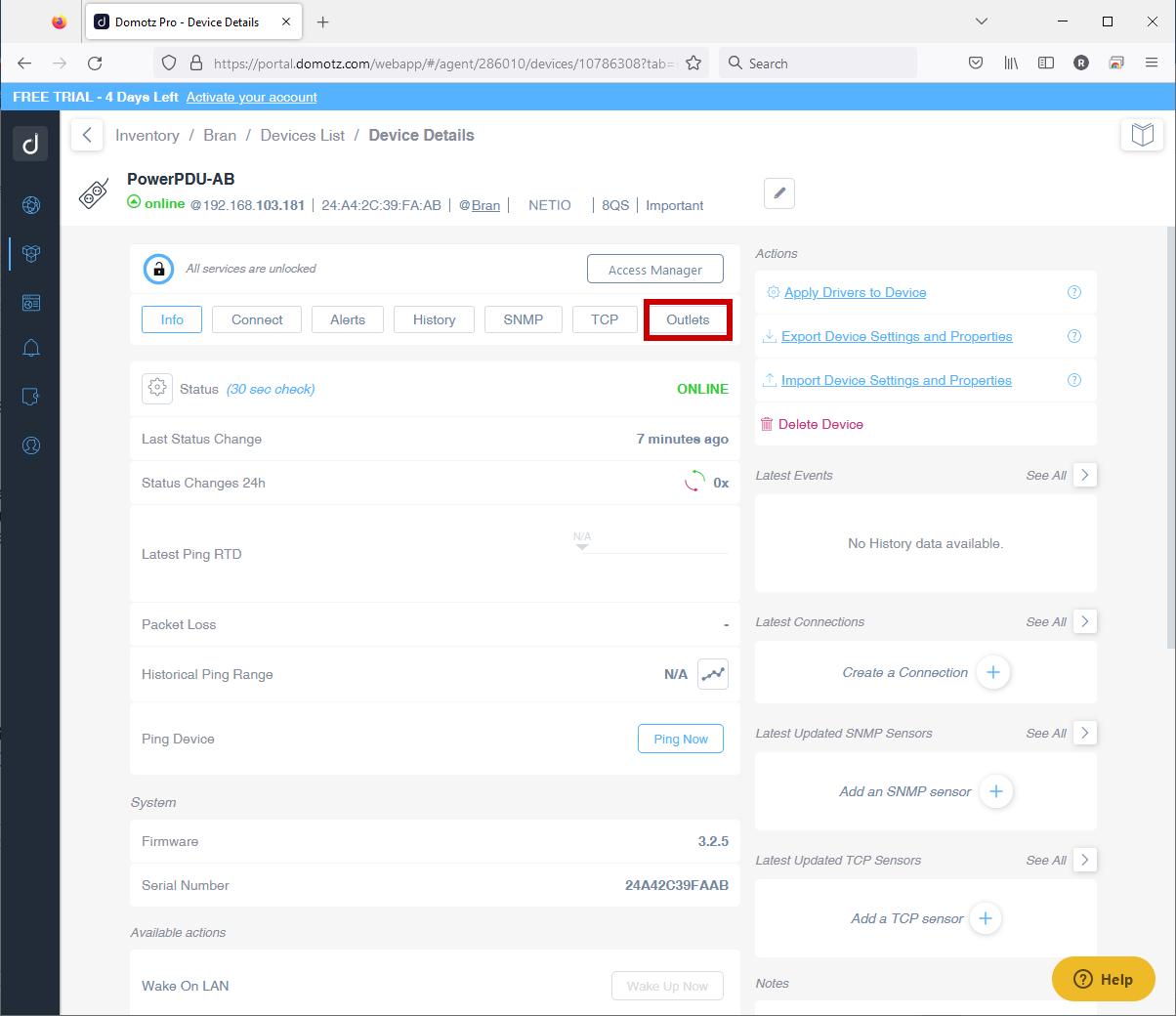This screenshot has height=1016, width=1176.
Task: Expand Latest Updated TCP Sensors See All arrow
Action: coord(1085,860)
